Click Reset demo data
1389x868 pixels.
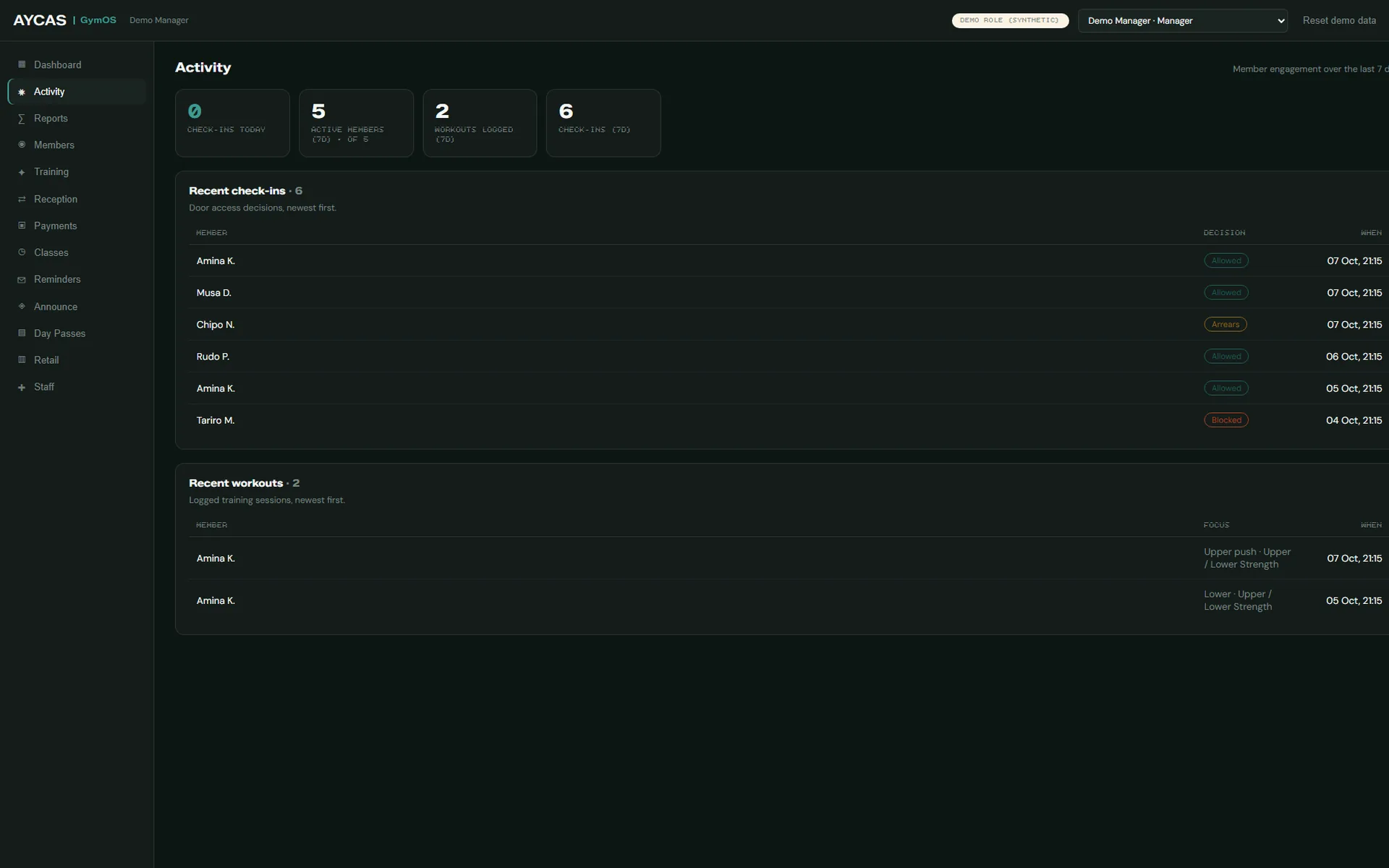1339,20
